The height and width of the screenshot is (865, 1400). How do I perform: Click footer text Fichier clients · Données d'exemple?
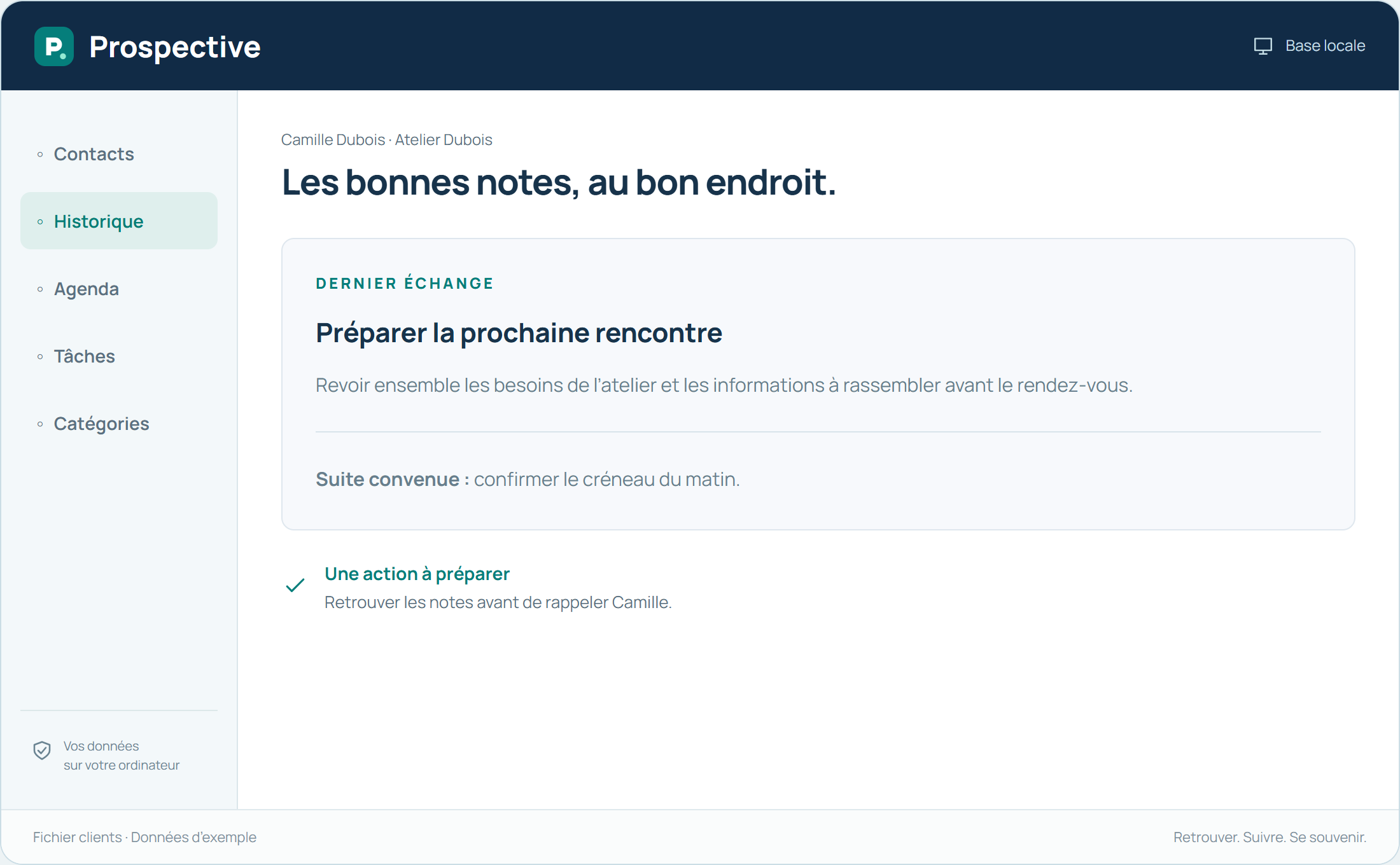pos(144,837)
